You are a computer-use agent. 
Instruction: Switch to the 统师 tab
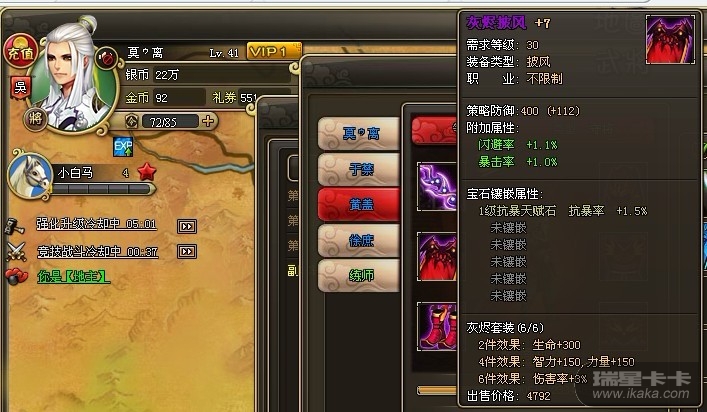click(359, 275)
